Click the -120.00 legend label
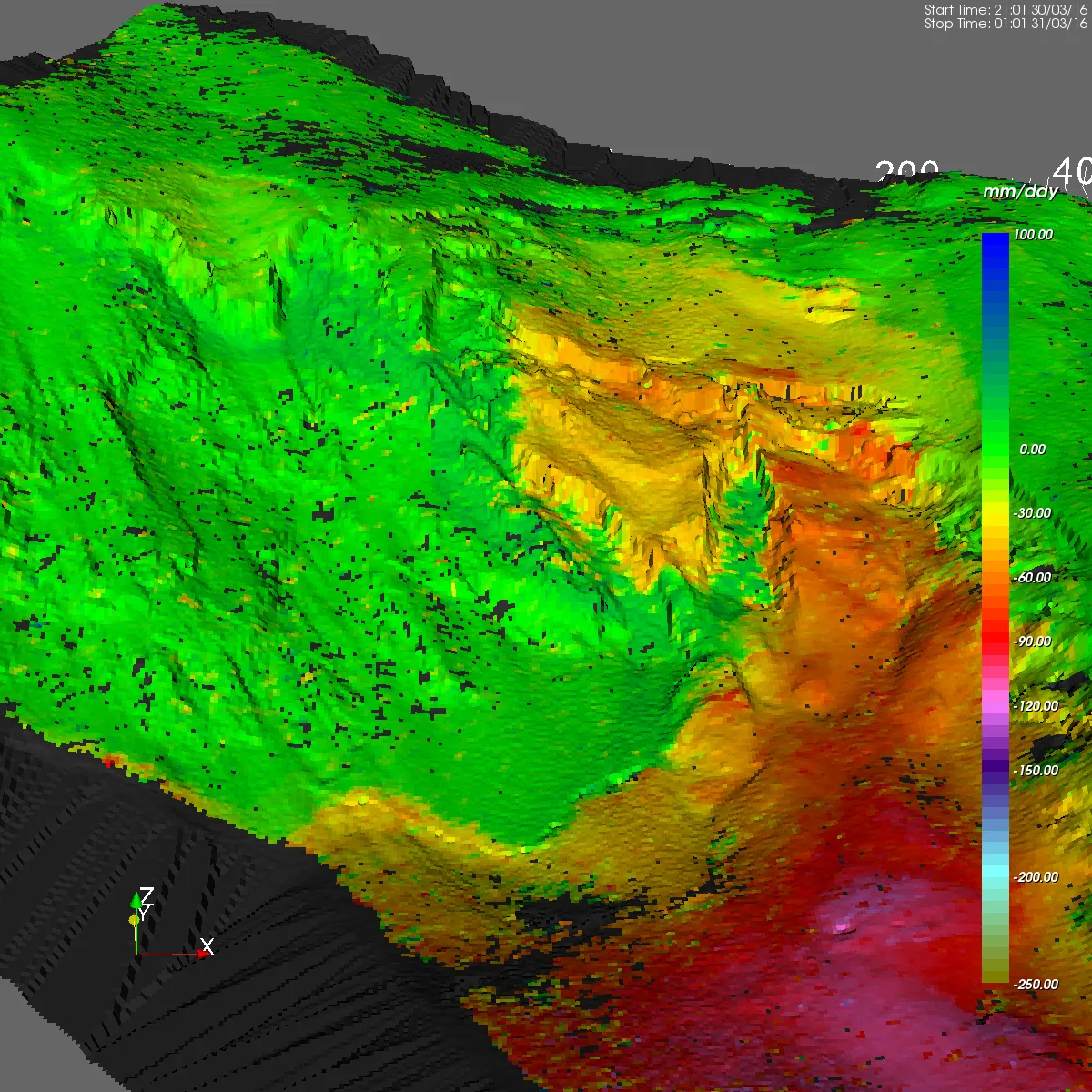 1036,706
